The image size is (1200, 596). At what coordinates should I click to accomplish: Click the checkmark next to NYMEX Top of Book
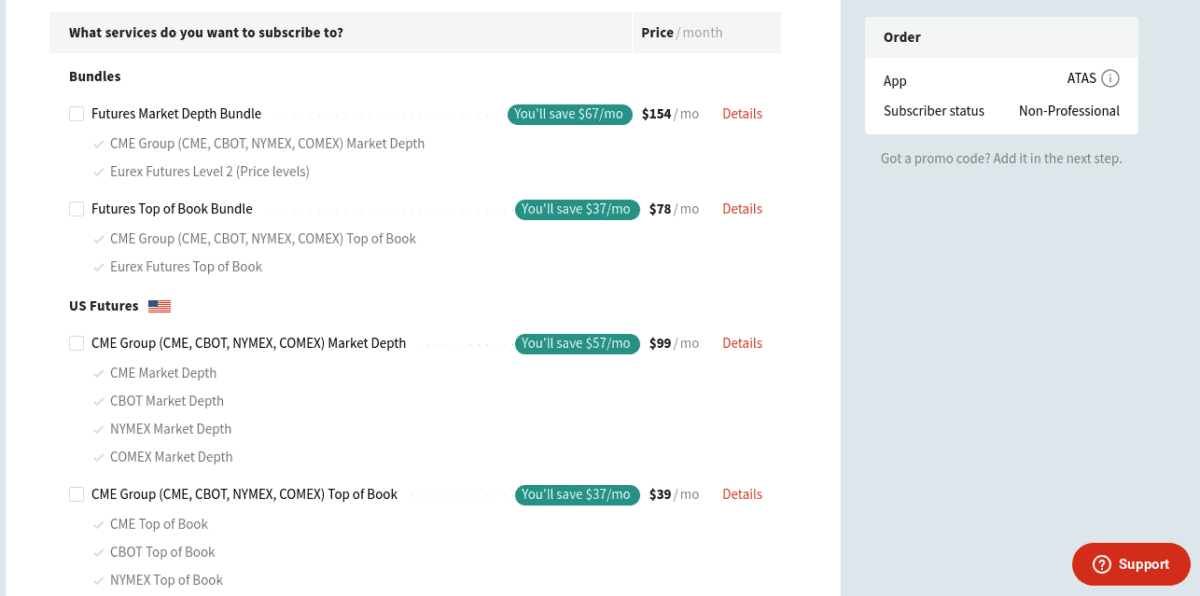(98, 579)
